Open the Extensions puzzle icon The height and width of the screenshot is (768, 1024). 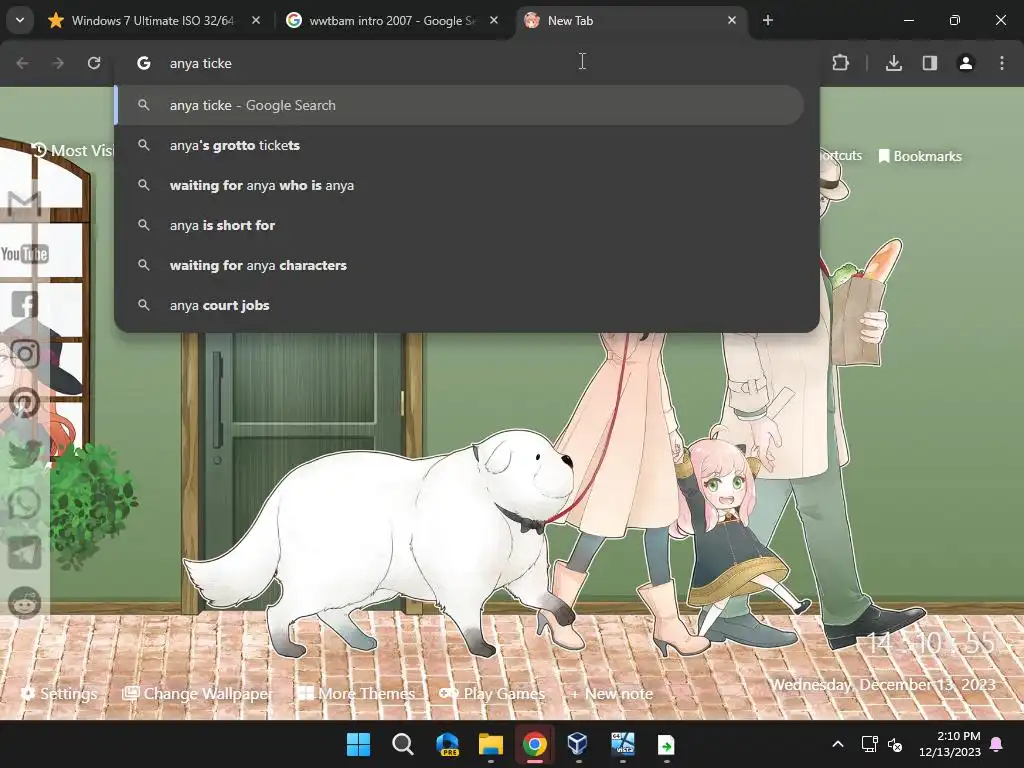tap(840, 63)
